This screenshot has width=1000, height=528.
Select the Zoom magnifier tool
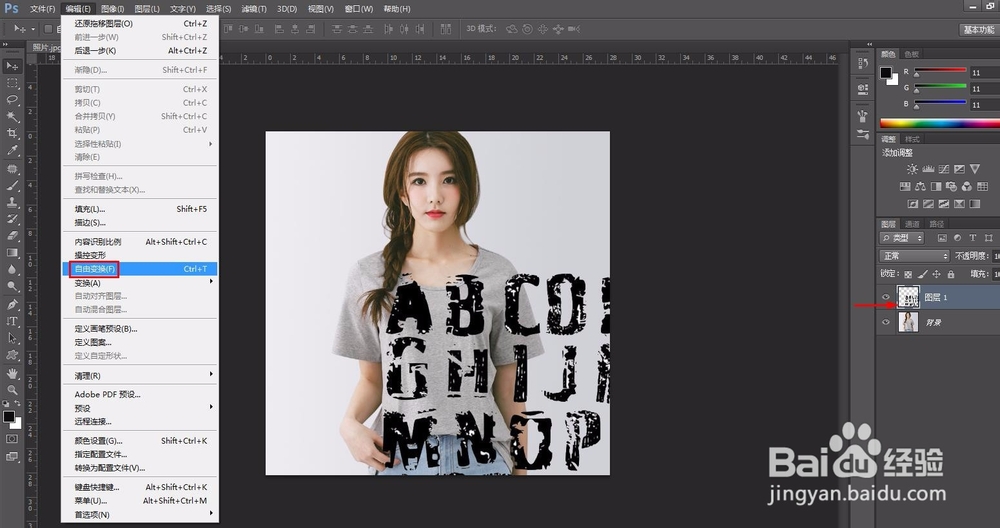tap(13, 389)
